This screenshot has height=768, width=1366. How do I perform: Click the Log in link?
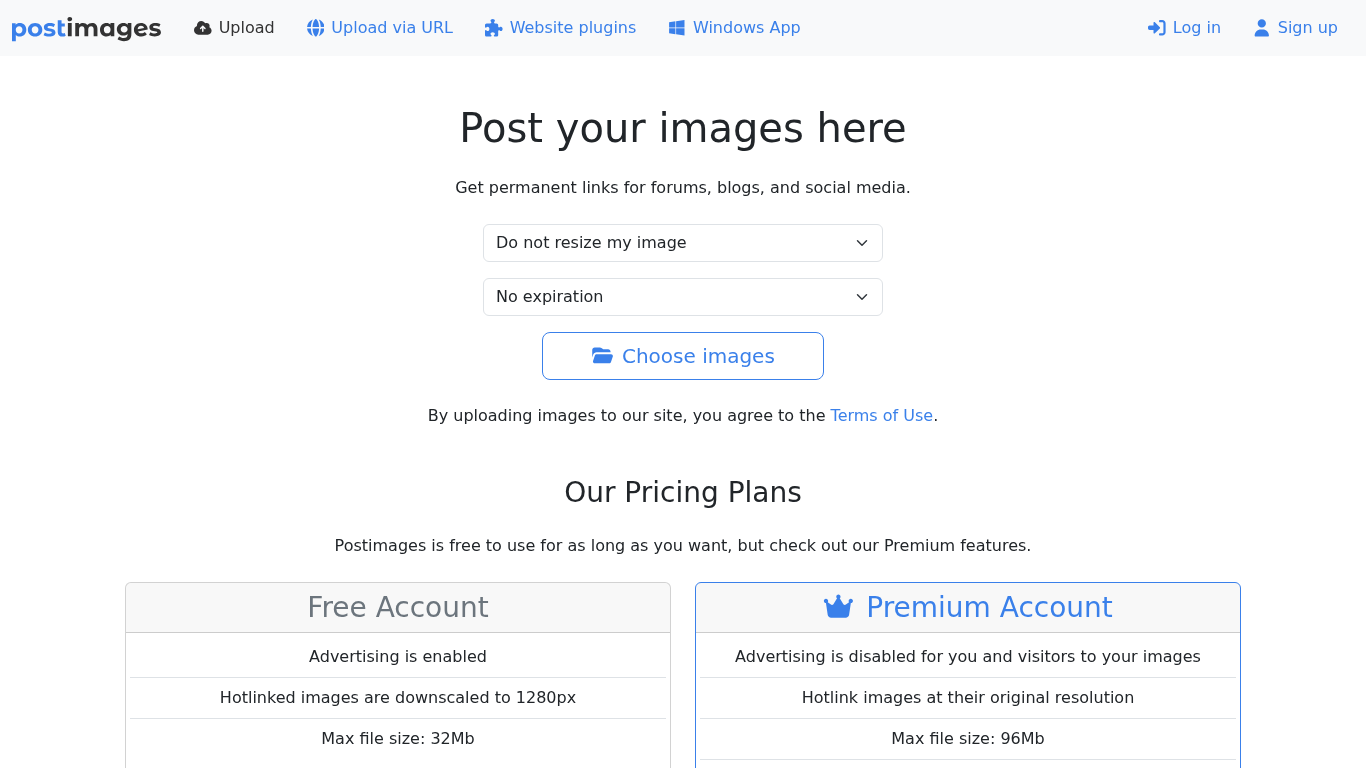coord(1196,28)
